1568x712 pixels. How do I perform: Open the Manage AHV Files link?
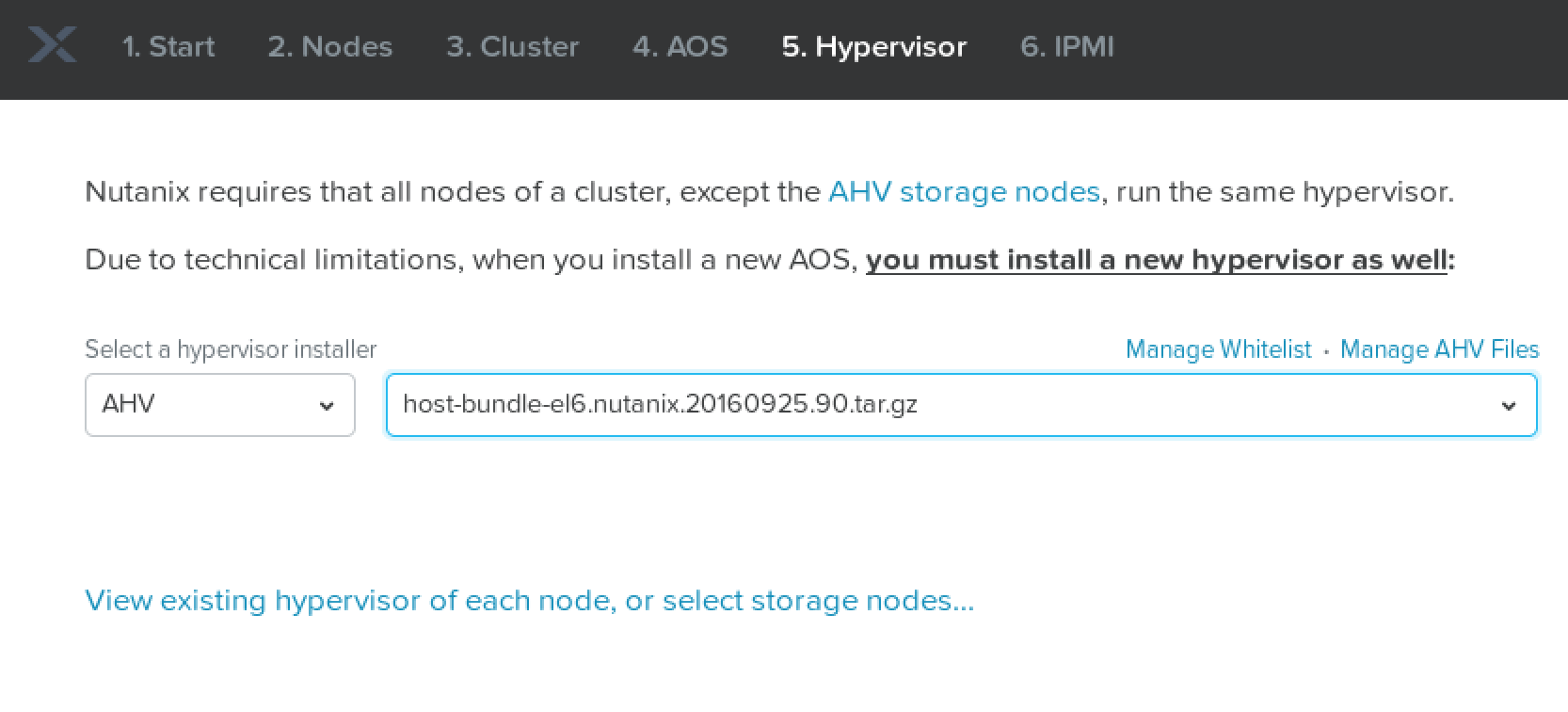pos(1439,349)
